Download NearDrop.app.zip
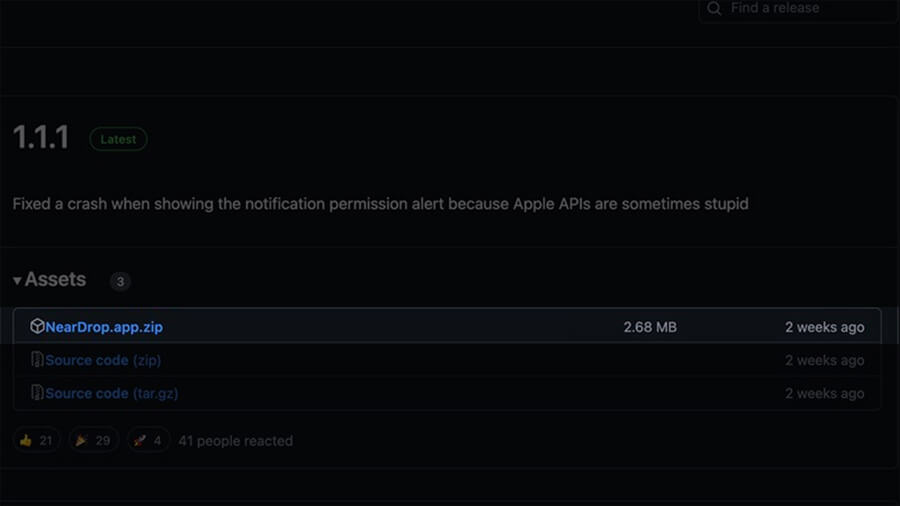 coord(104,327)
